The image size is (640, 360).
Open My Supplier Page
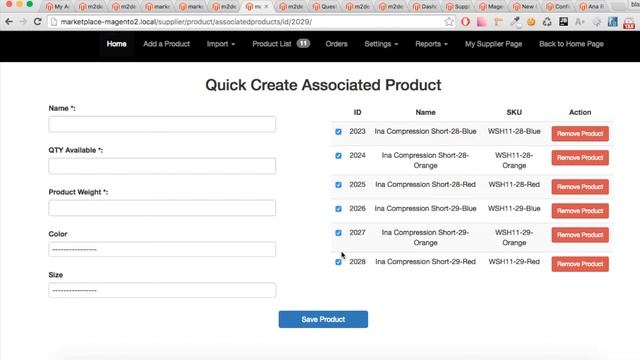point(493,44)
